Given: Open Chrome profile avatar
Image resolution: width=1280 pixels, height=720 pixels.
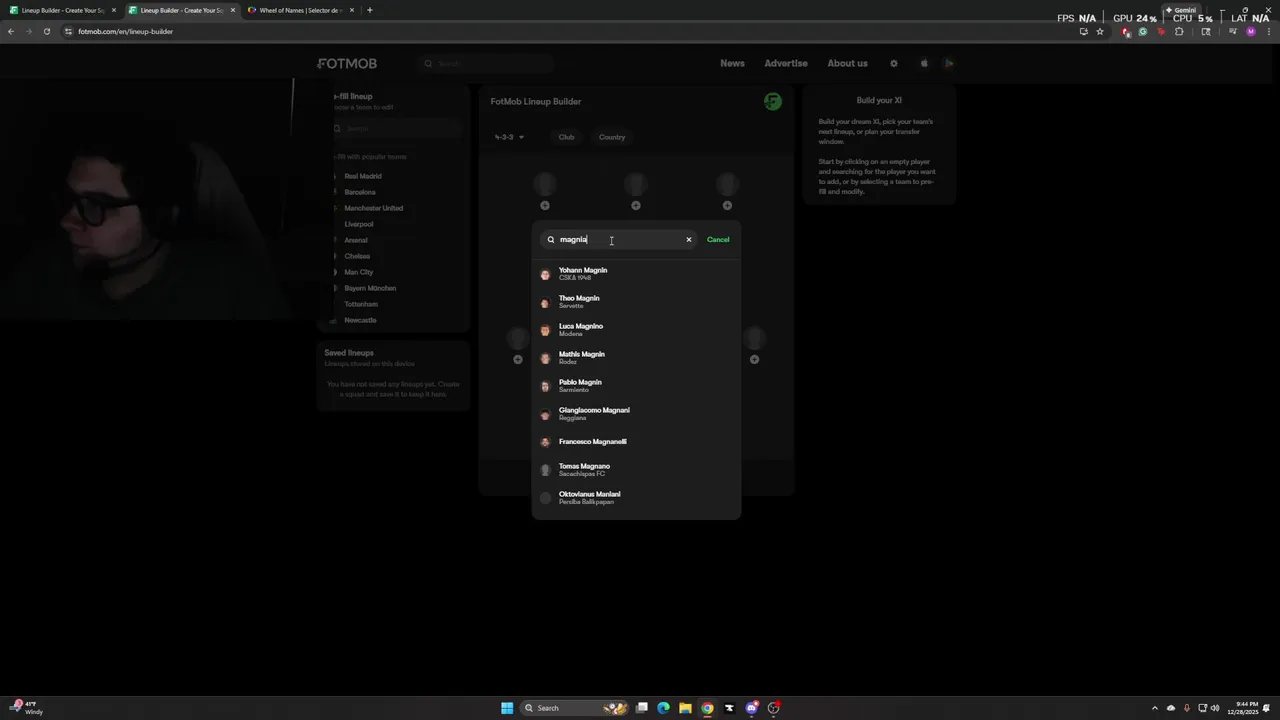Looking at the screenshot, I should (x=1250, y=31).
